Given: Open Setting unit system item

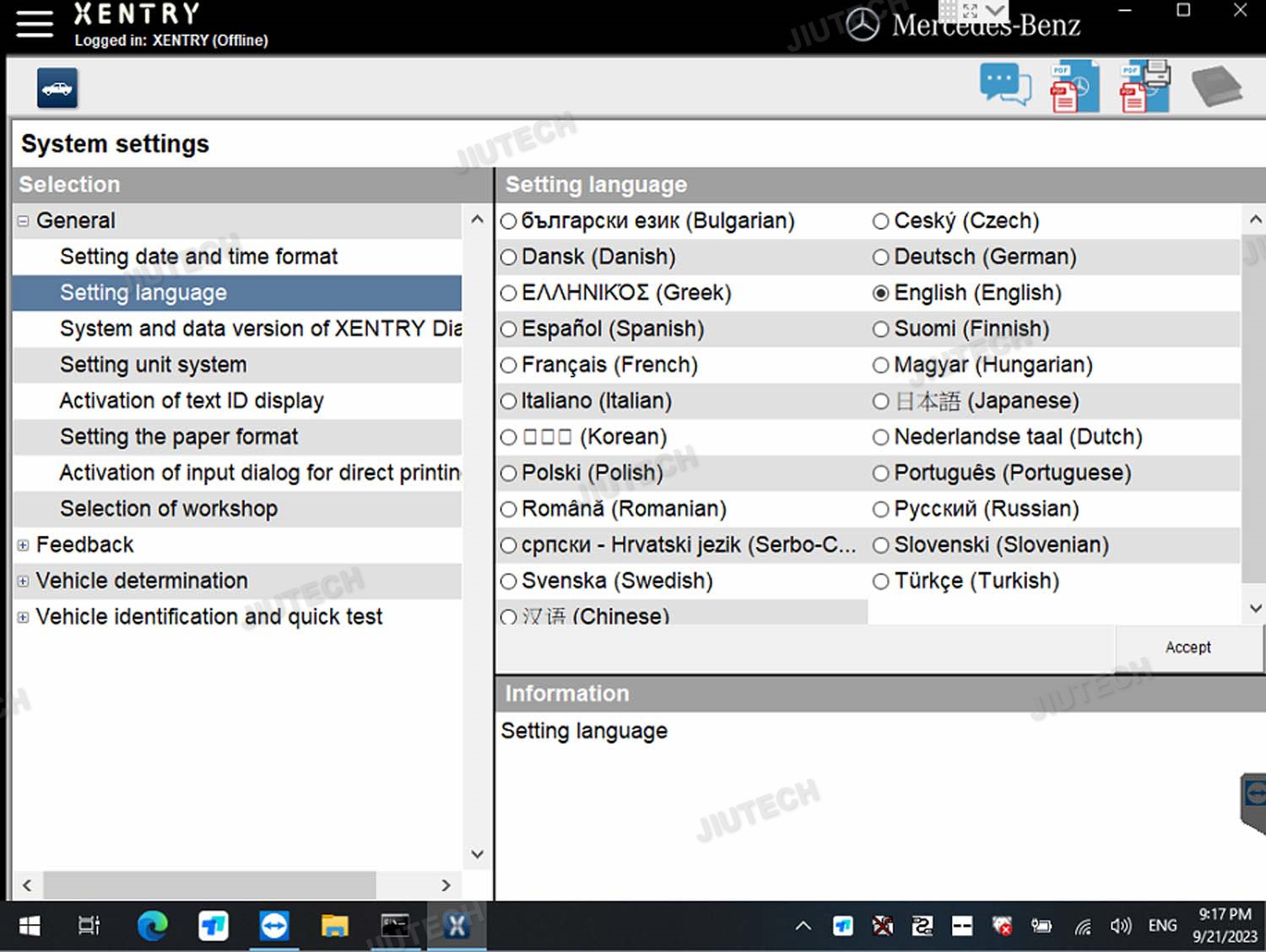Looking at the screenshot, I should (153, 365).
